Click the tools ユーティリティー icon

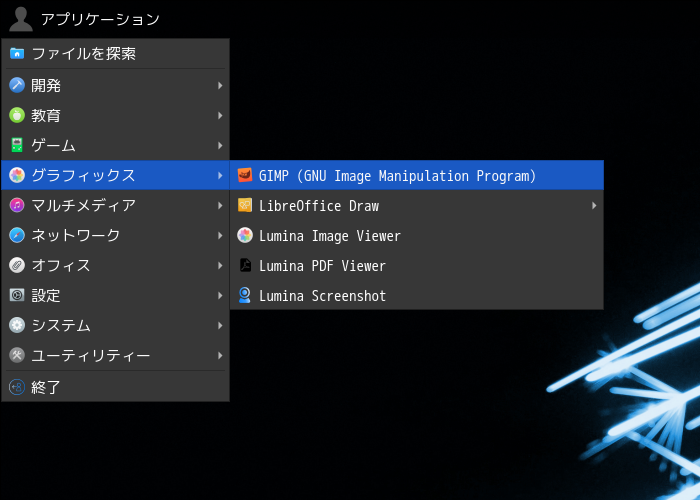pyautogui.click(x=17, y=355)
